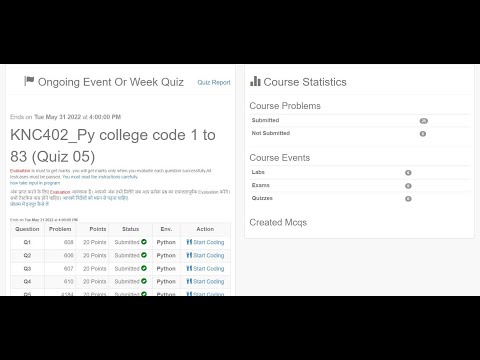Click the Problem column header

(x=60, y=229)
